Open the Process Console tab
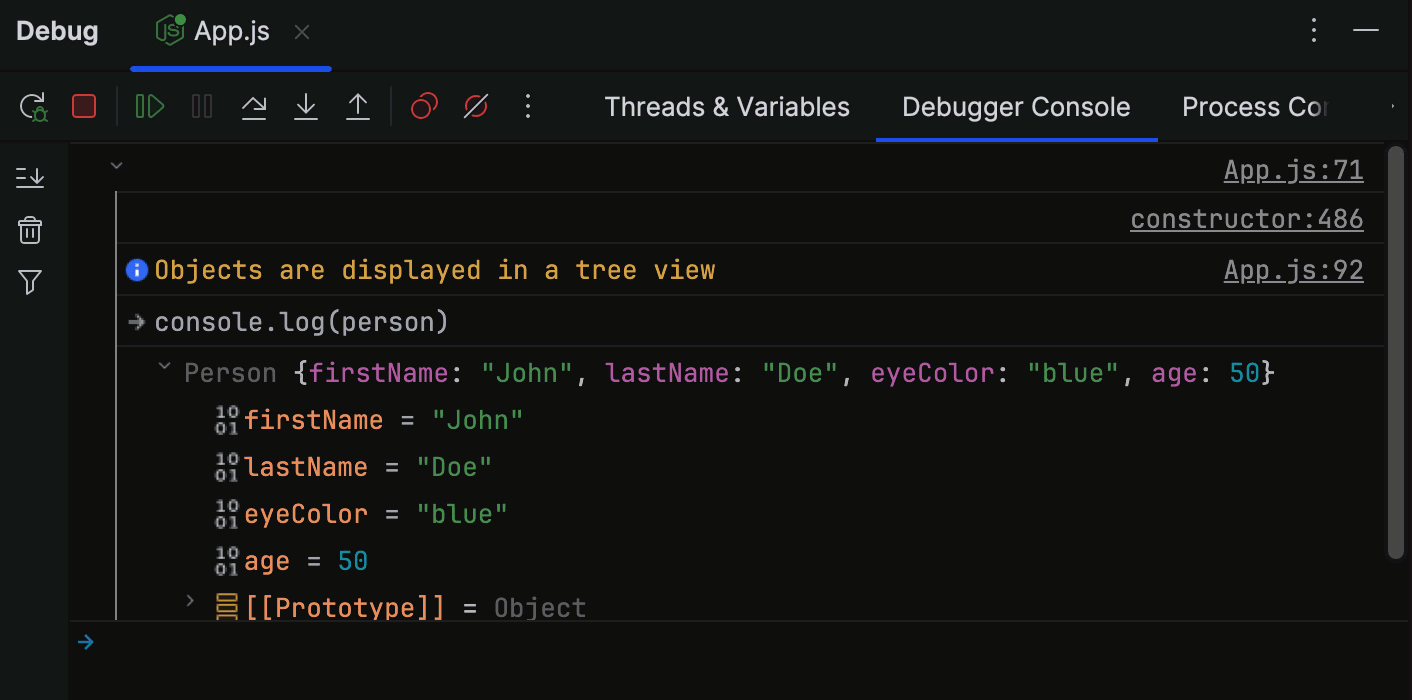The image size is (1412, 700). coord(1255,106)
